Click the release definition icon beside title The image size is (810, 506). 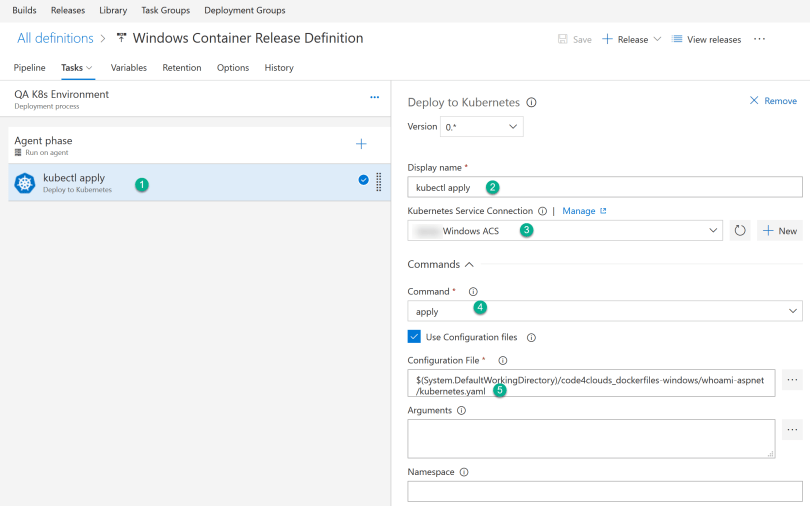(x=121, y=38)
